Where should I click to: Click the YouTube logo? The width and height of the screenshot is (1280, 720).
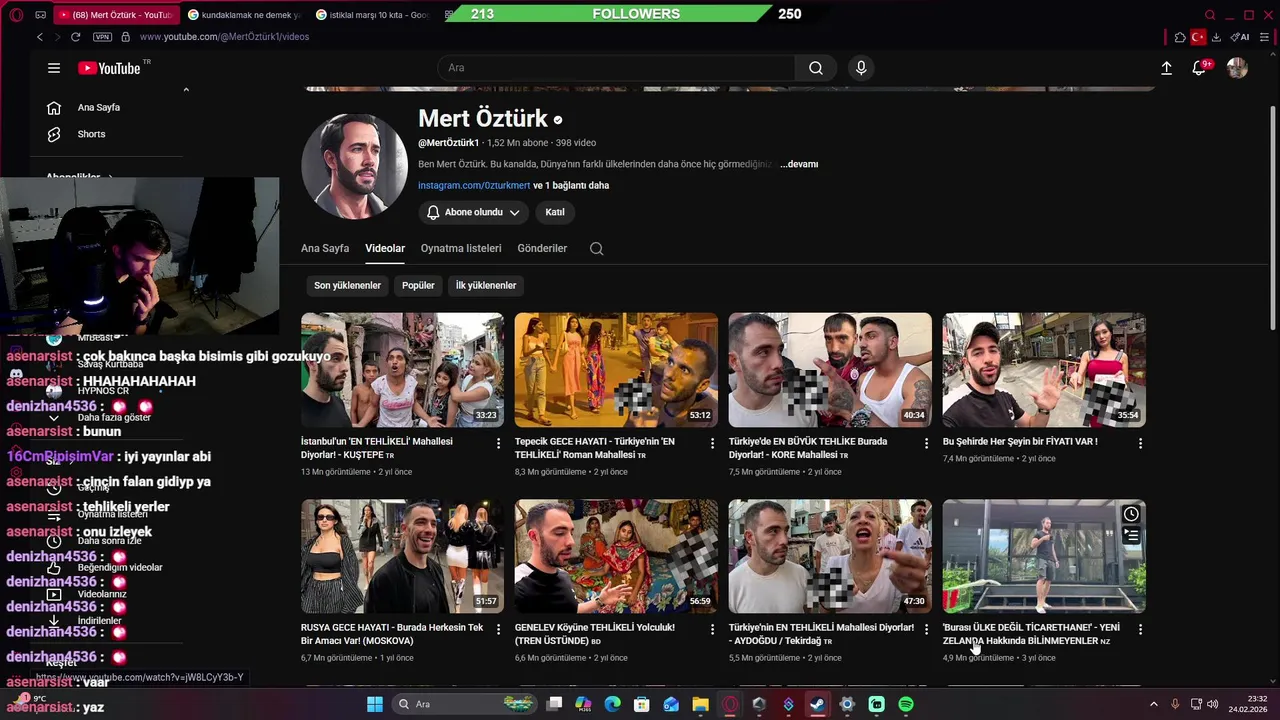(x=109, y=68)
